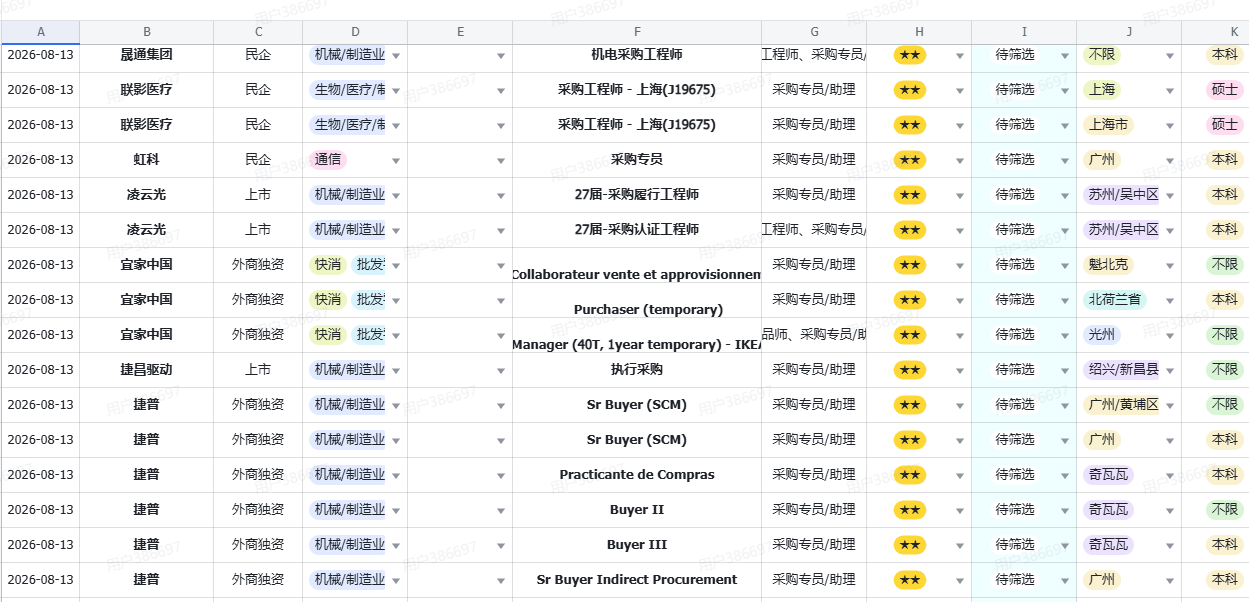
Task: Click the 待筛选 status in 执行采购 row
Action: (1015, 370)
